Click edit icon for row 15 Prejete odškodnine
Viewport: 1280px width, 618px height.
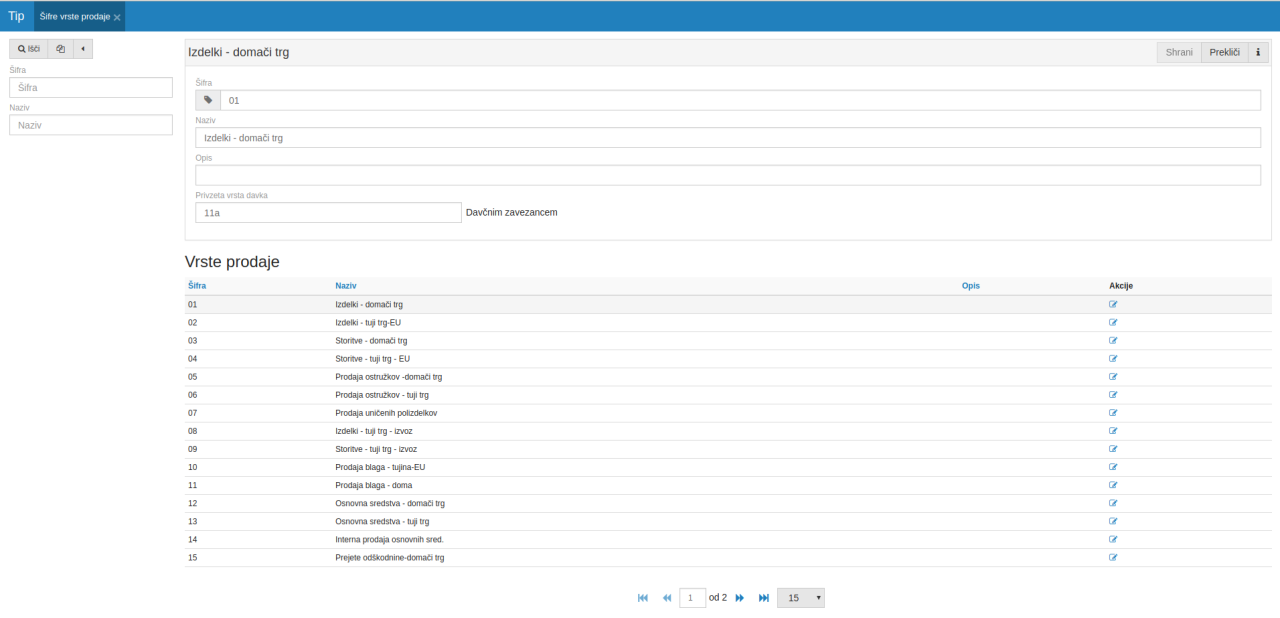point(1113,557)
